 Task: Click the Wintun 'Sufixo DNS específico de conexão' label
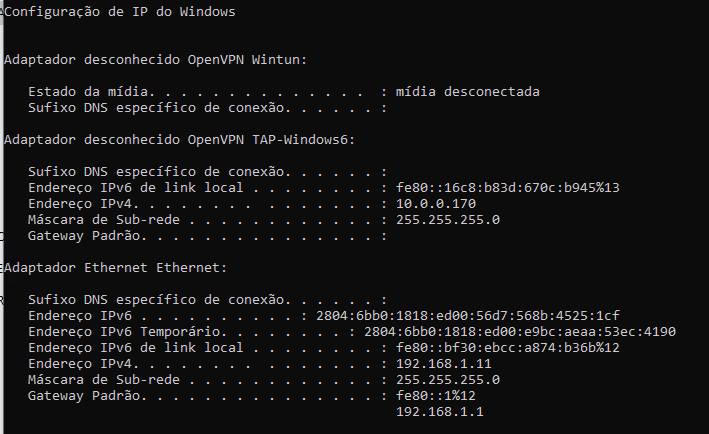[x=156, y=108]
